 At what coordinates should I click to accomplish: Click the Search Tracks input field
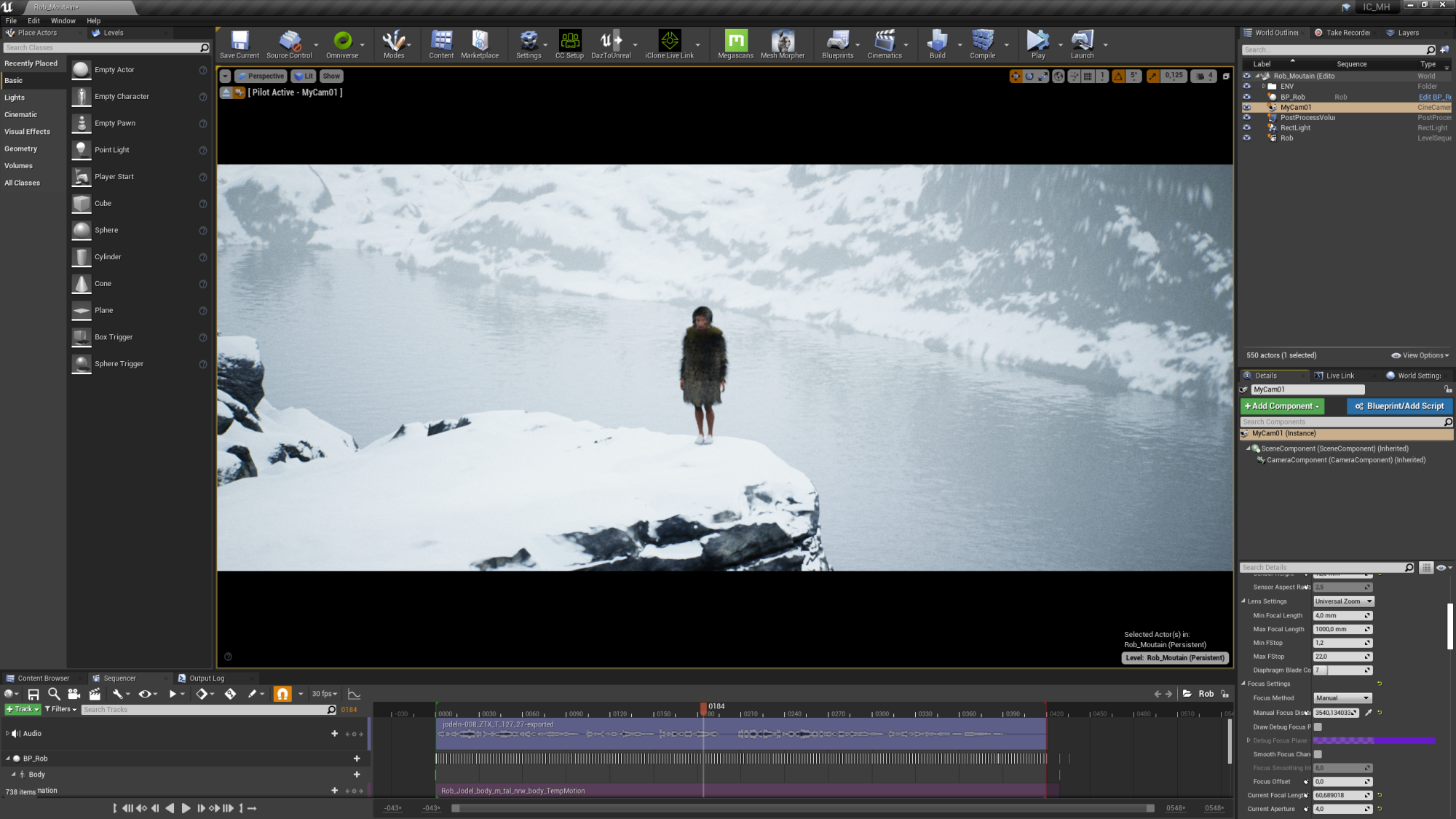click(209, 709)
